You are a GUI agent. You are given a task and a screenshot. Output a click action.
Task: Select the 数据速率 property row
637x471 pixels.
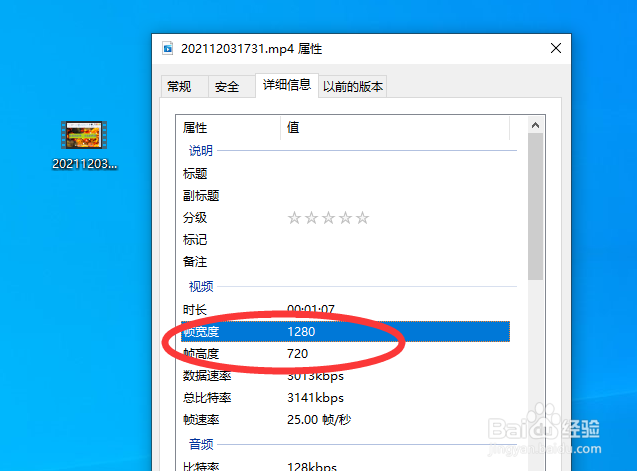[x=345, y=375]
